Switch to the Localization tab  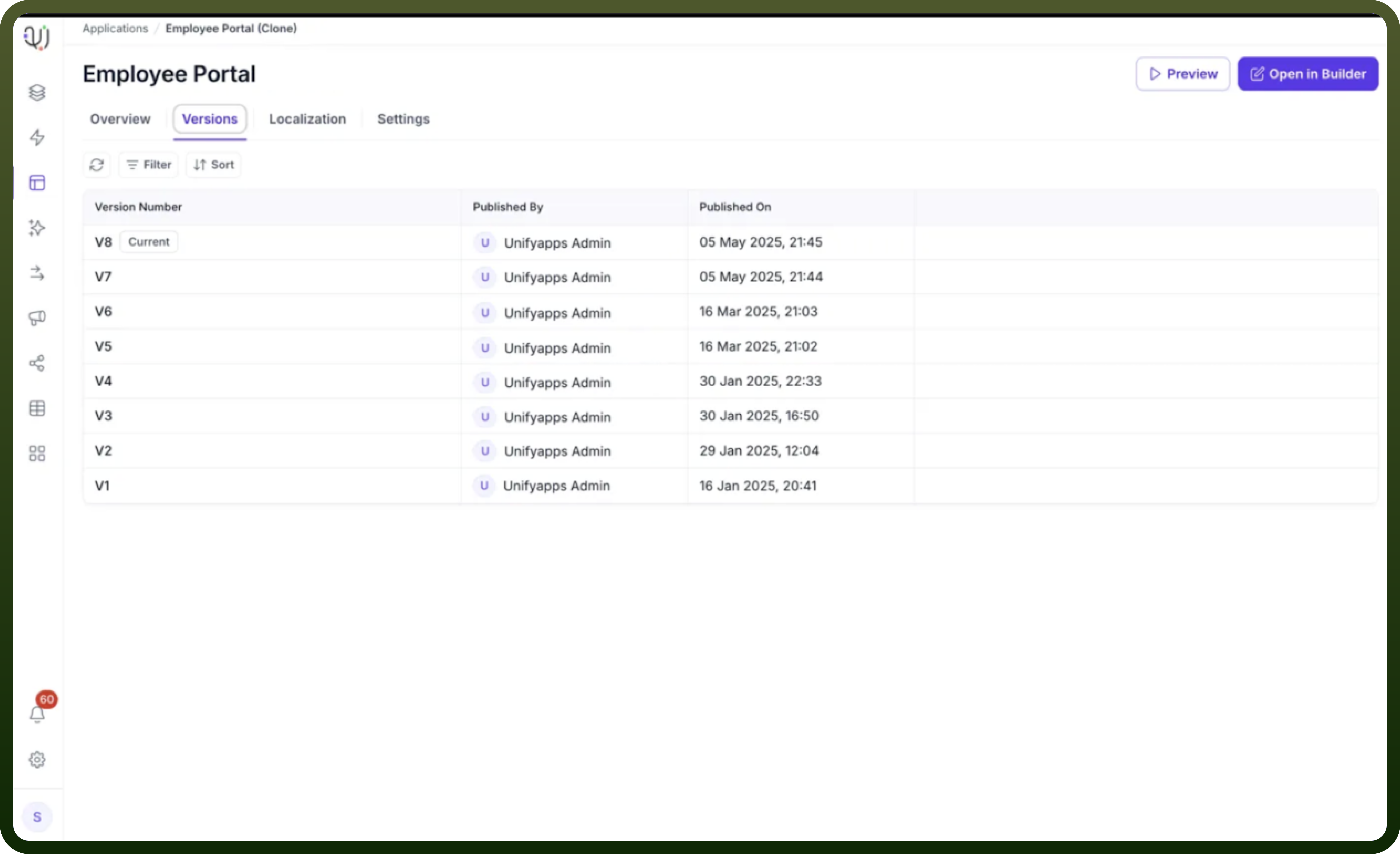click(x=307, y=119)
